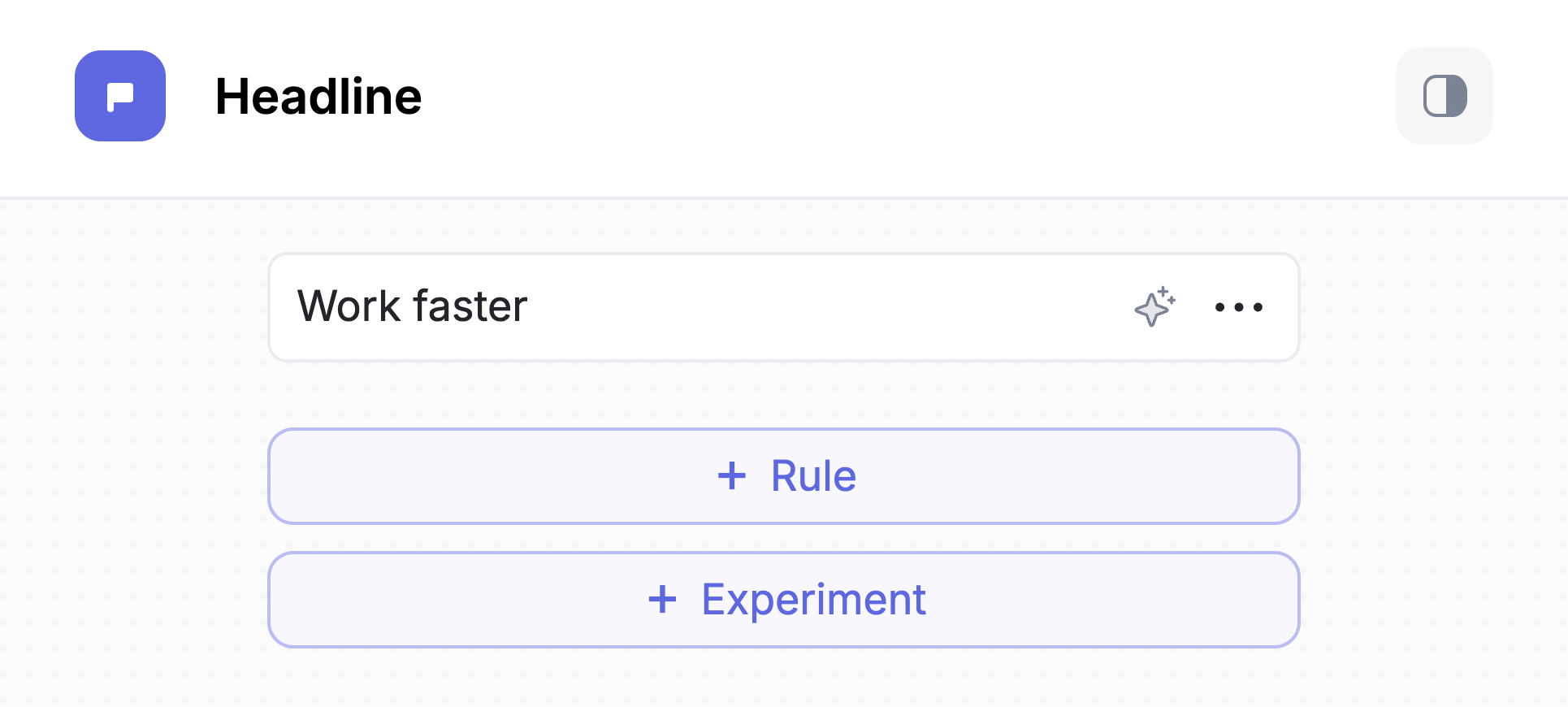Click the AI sparkle icon beside Work faster
The height and width of the screenshot is (707, 1568).
tap(1154, 307)
